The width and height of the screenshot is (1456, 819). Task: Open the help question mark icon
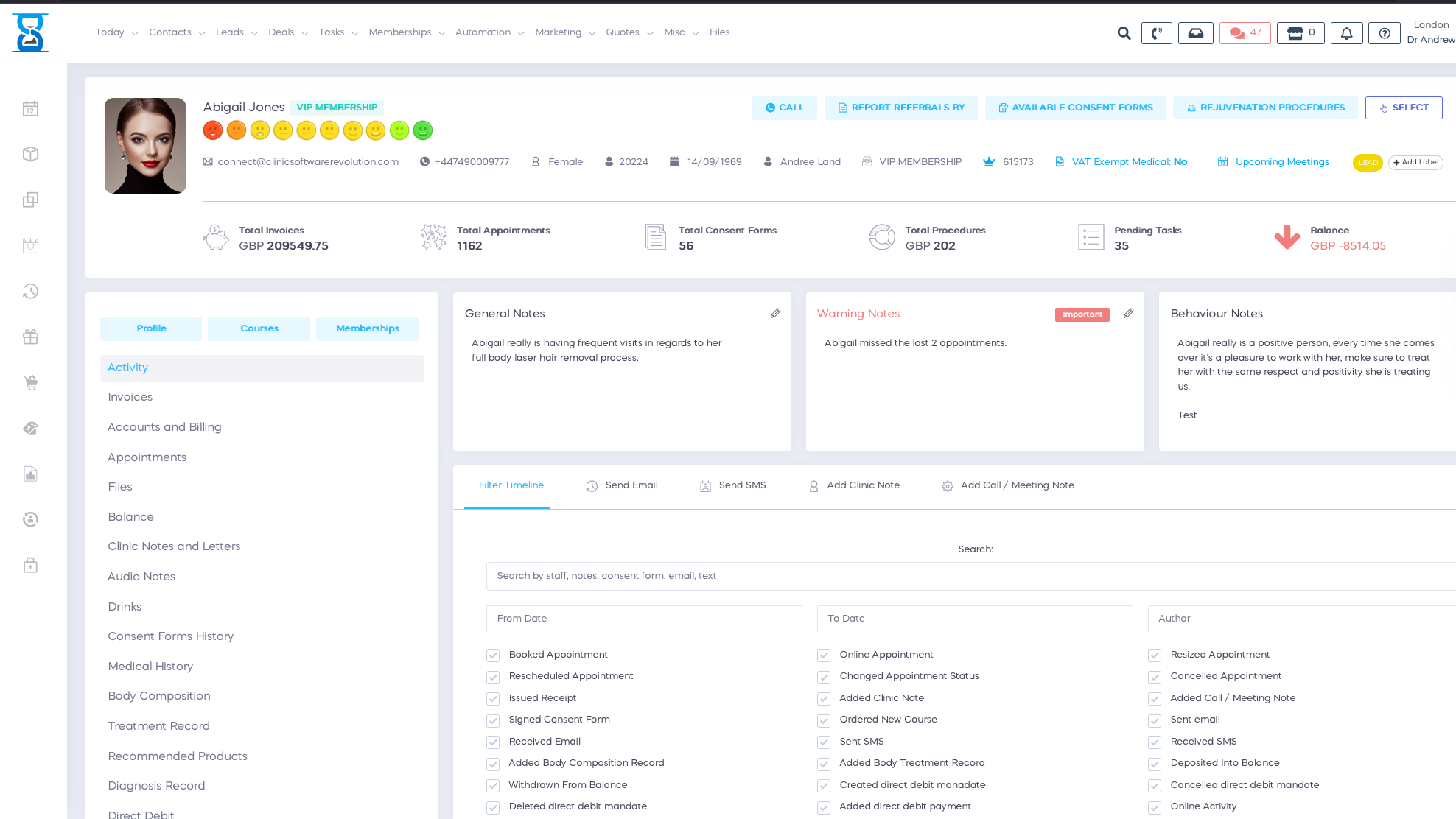1385,33
